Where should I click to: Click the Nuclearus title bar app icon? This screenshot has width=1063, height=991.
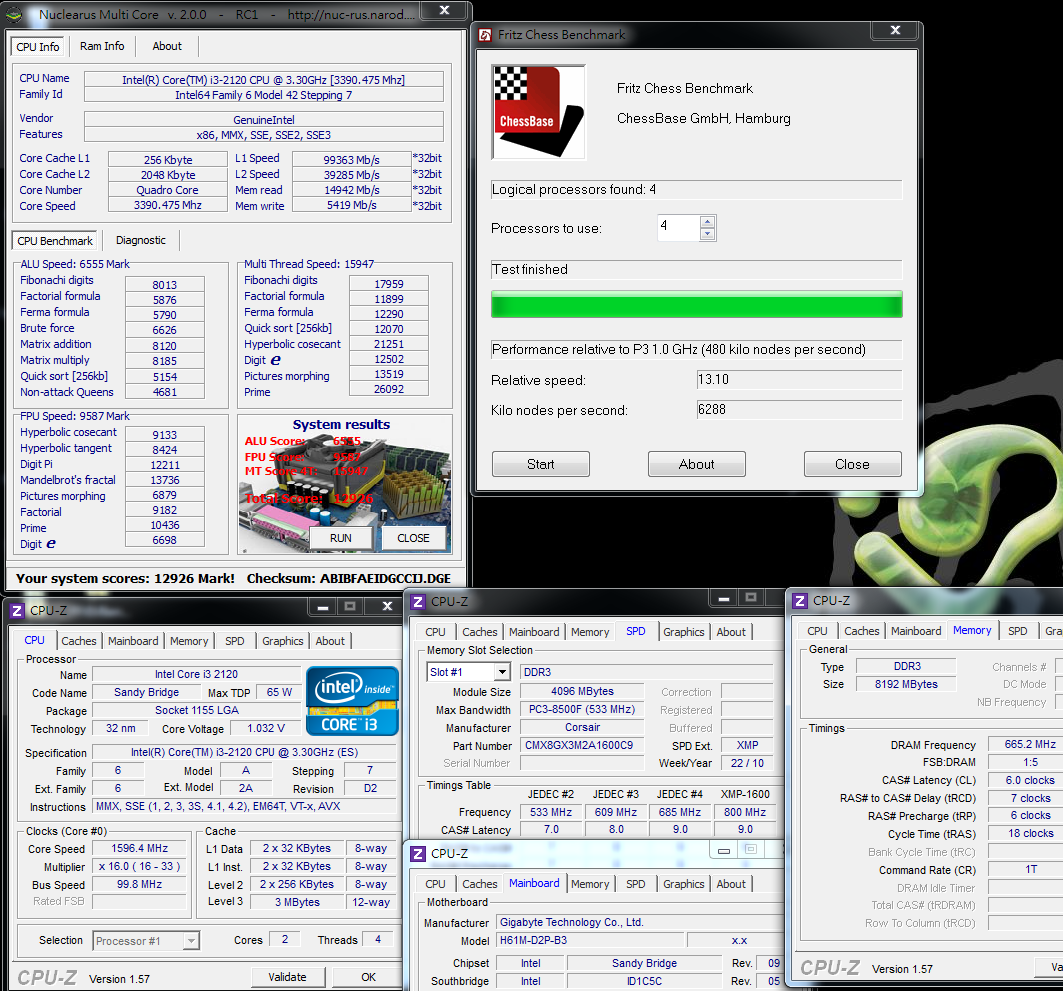tap(14, 14)
